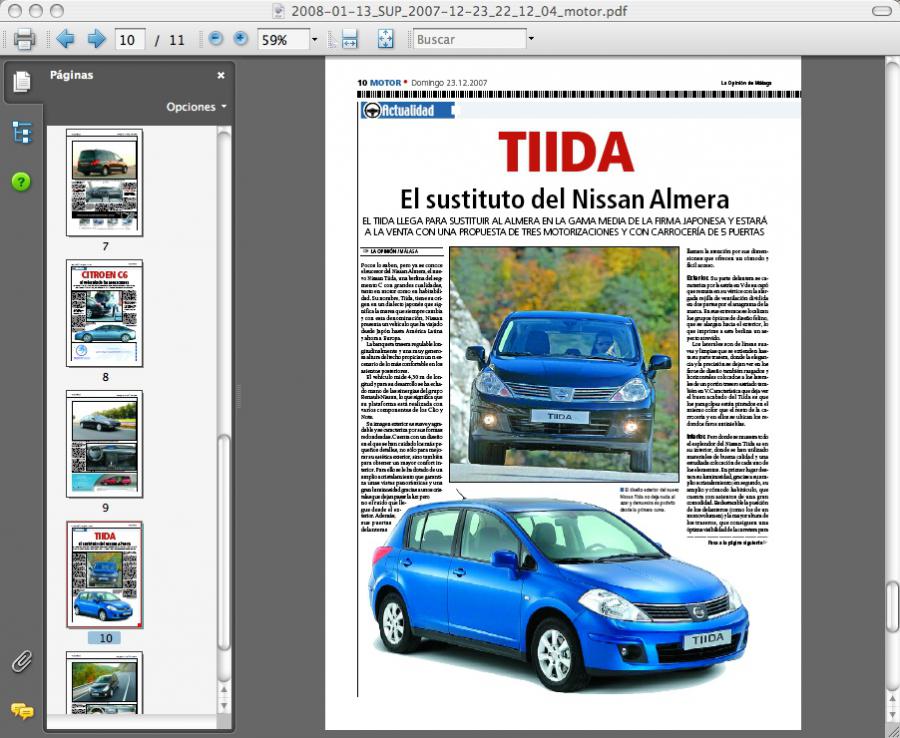Viewport: 900px width, 738px height.
Task: Open the zoom percentage dropdown arrow
Action: pos(314,40)
